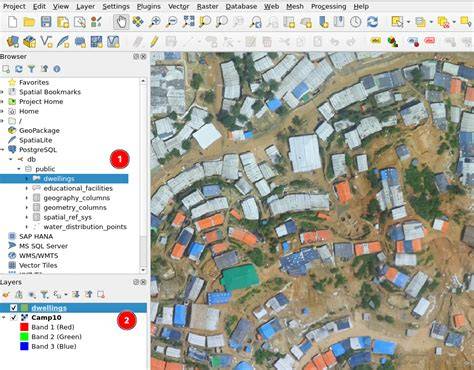Open the Plugins menu
The width and height of the screenshot is (474, 370).
[x=148, y=6]
